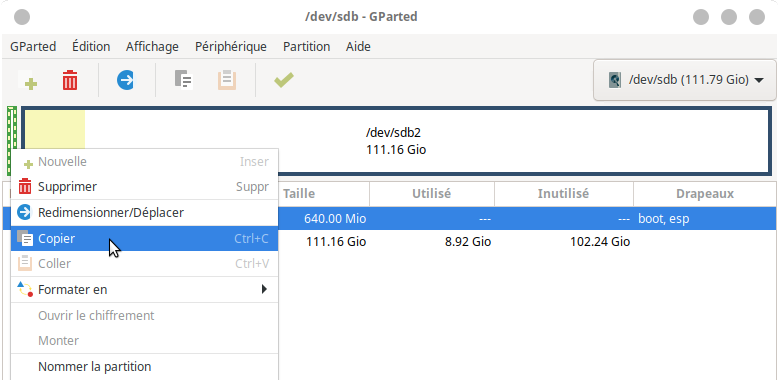Open the /dev/sdb device selector dropdown
Image resolution: width=778 pixels, height=380 pixels.
(x=685, y=80)
